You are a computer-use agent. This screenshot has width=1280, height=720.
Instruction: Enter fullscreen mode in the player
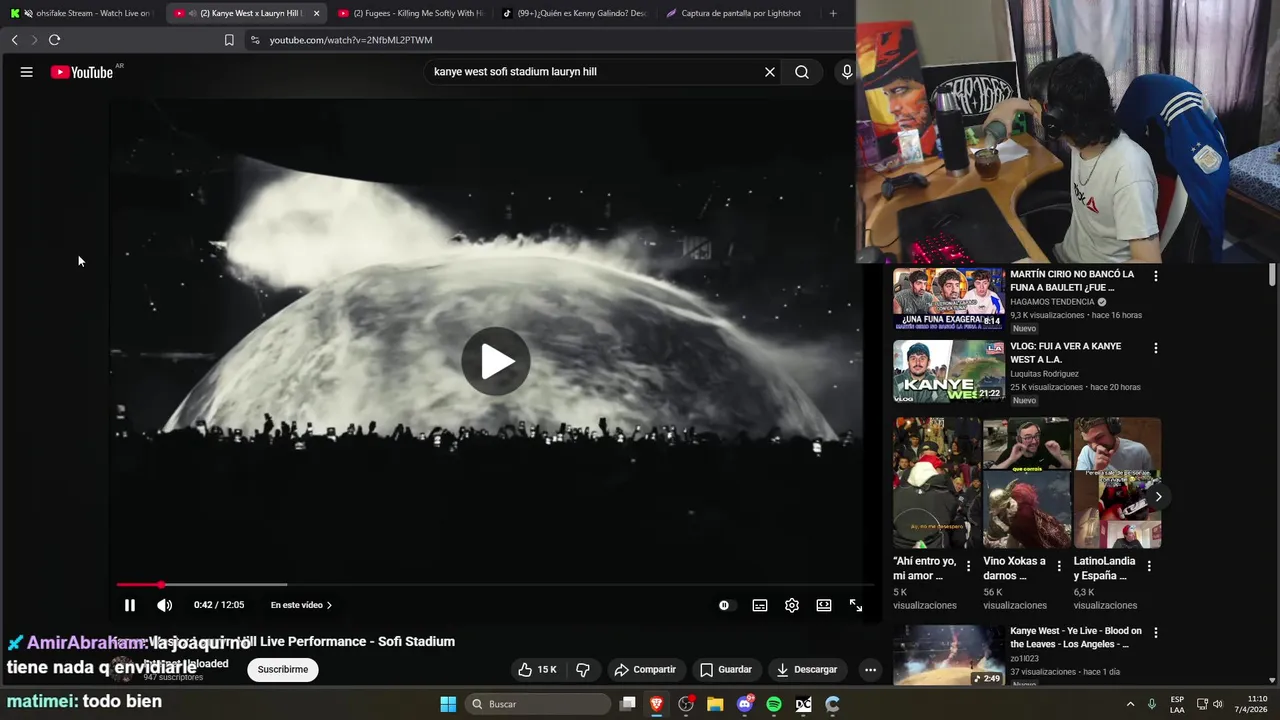tap(856, 605)
